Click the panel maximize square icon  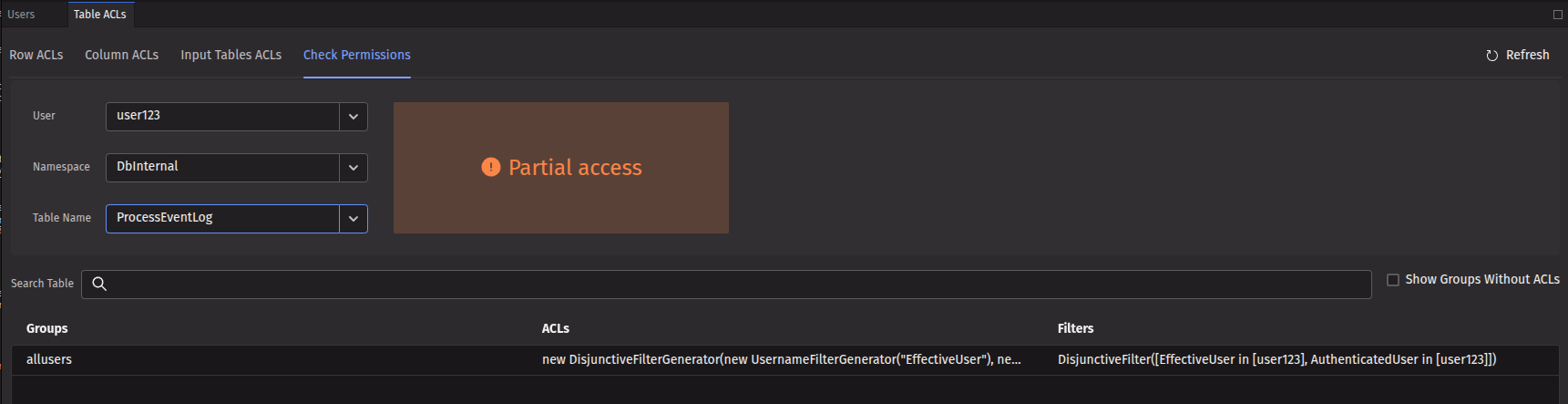1557,15
